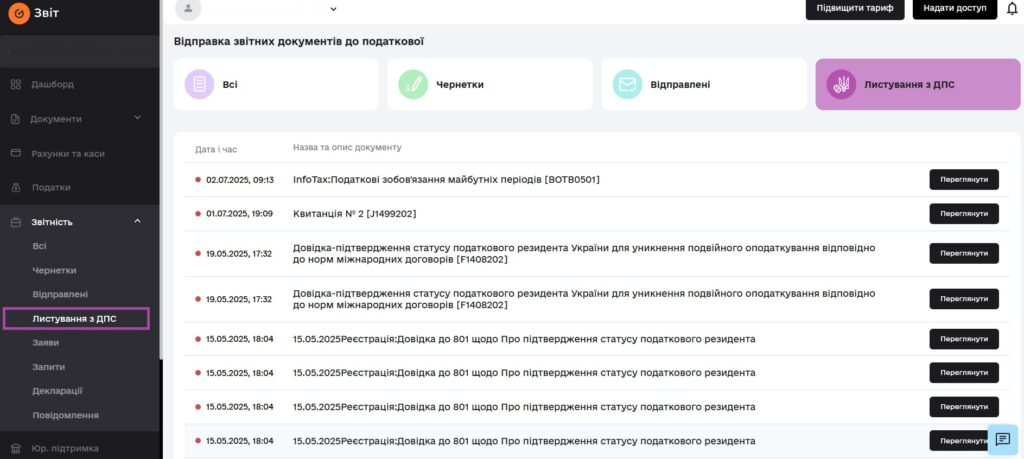
Task: Click the user avatar icon in header
Action: click(x=189, y=8)
